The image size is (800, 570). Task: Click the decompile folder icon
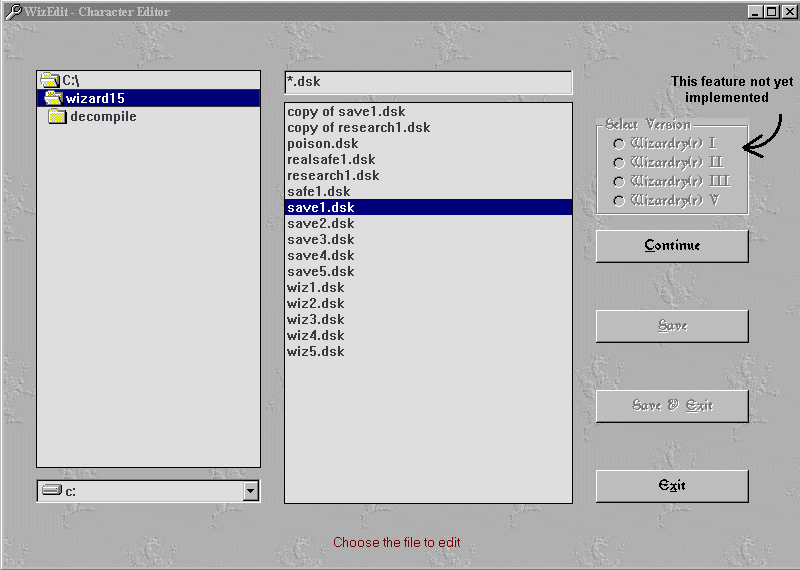click(58, 116)
